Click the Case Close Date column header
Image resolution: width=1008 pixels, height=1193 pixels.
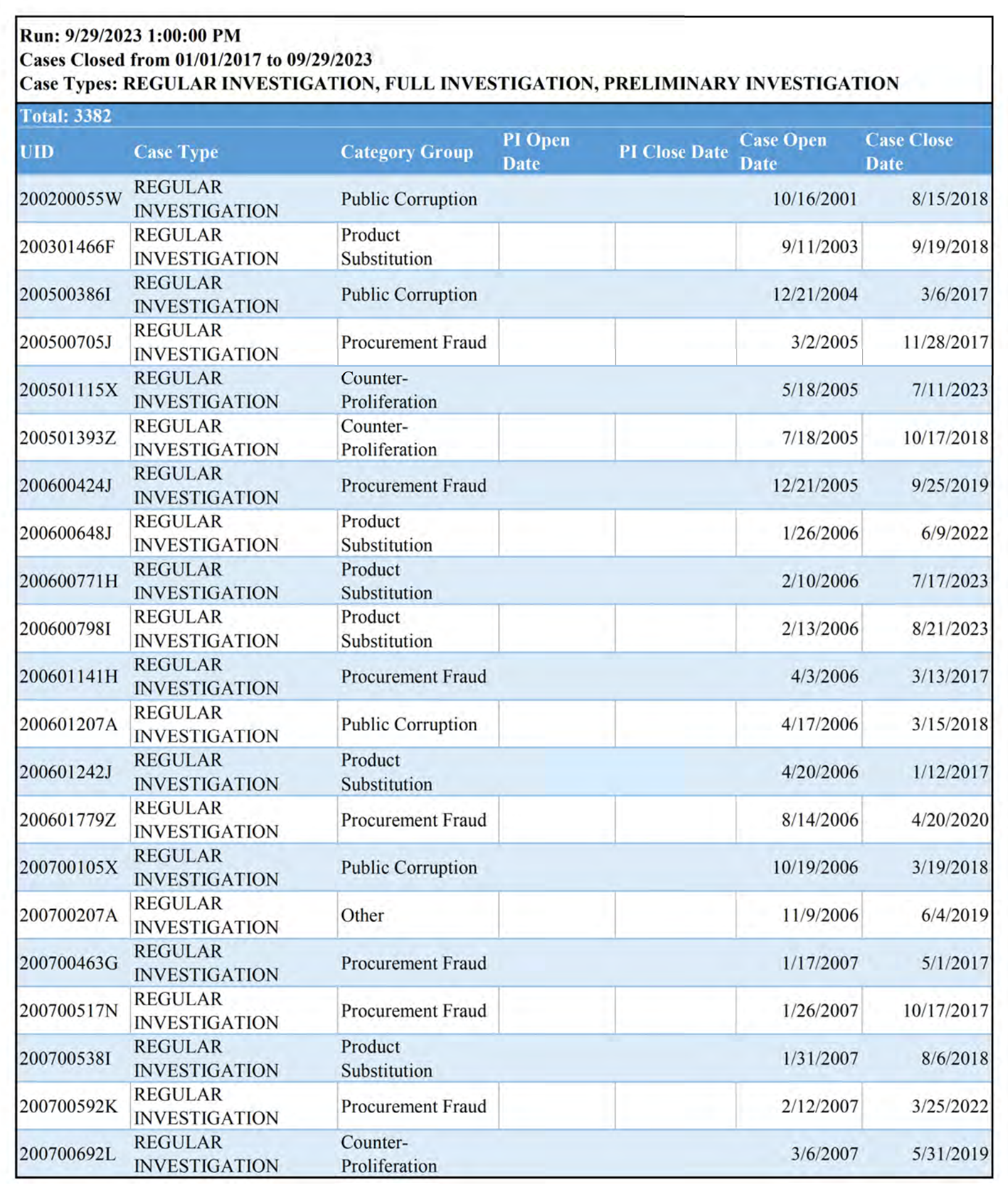909,152
